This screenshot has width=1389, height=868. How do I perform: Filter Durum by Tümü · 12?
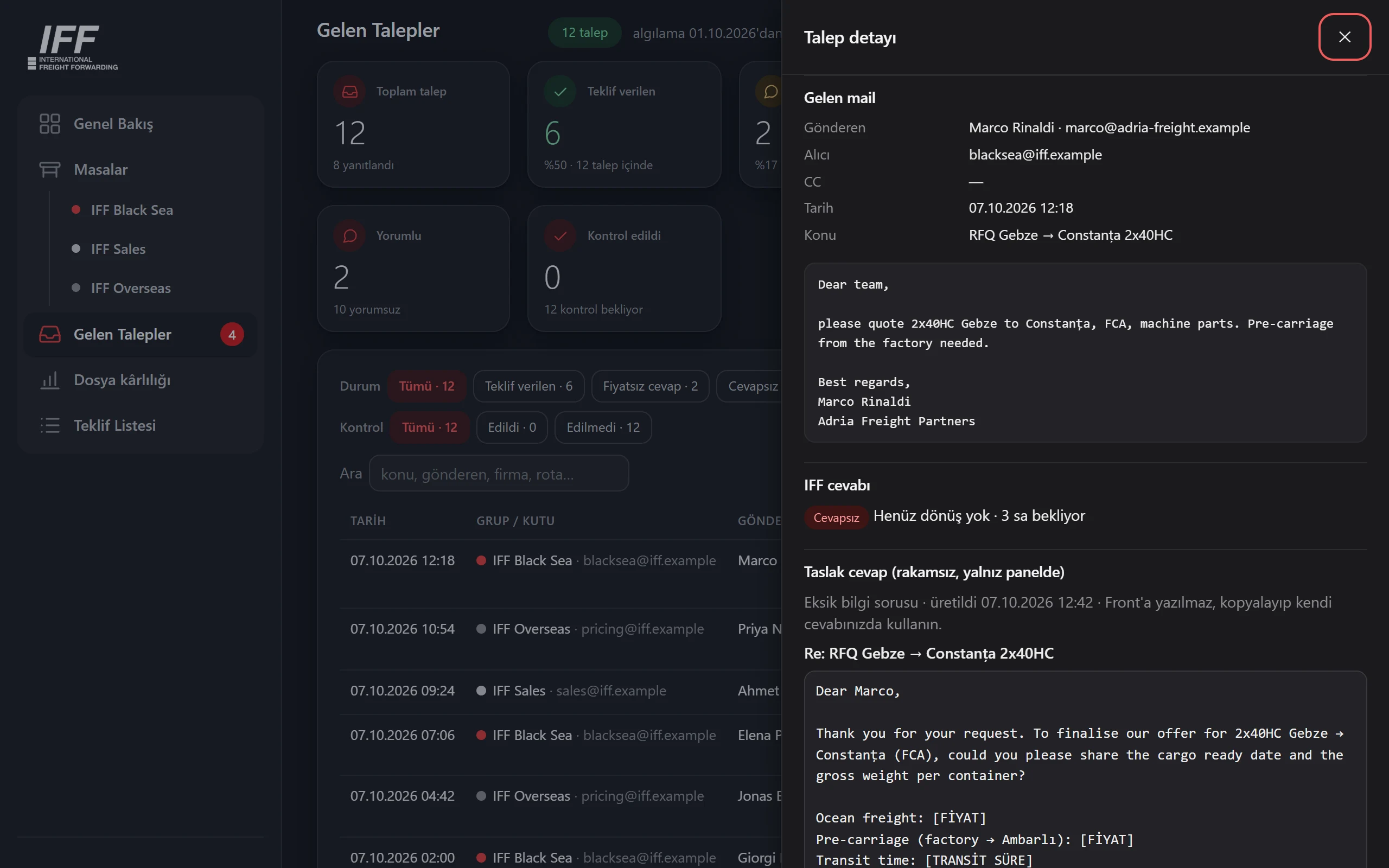click(x=426, y=386)
